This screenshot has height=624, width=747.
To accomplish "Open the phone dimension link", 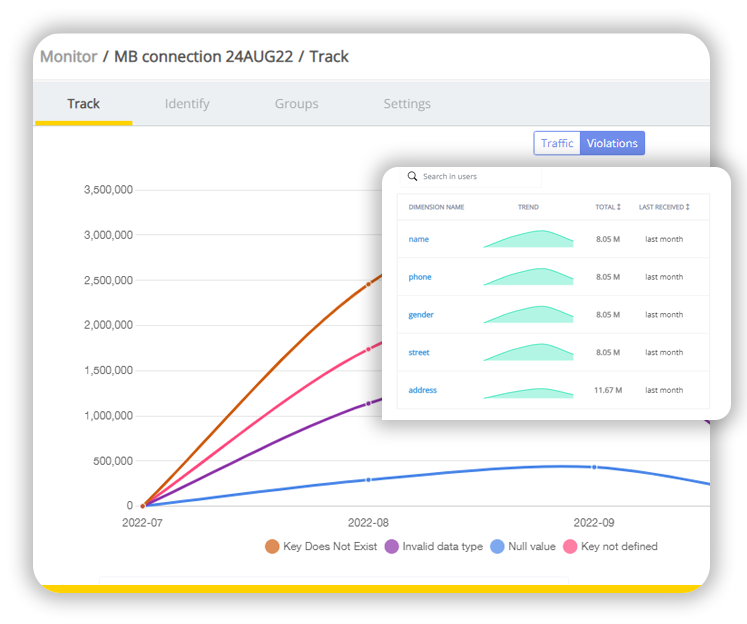I will pyautogui.click(x=420, y=277).
